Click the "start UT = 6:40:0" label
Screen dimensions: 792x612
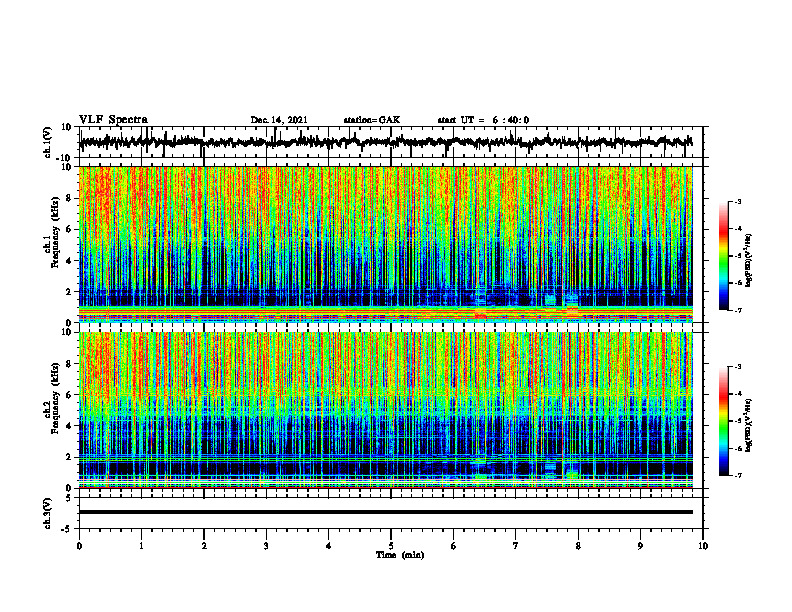coord(483,120)
